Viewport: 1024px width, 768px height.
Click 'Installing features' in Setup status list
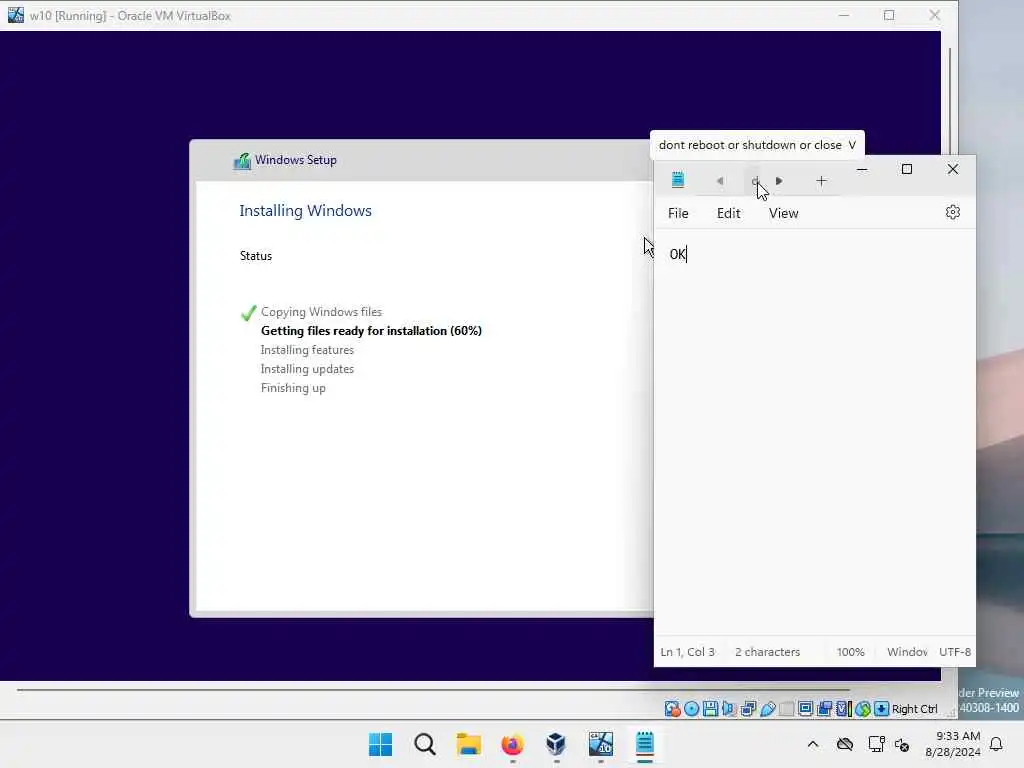click(307, 349)
